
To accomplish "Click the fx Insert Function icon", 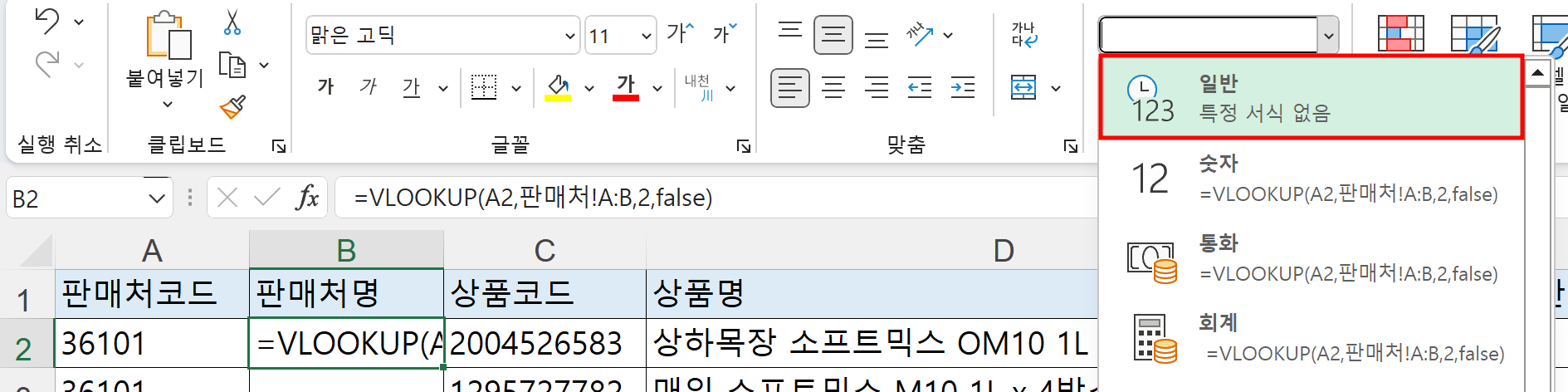I will point(307,198).
